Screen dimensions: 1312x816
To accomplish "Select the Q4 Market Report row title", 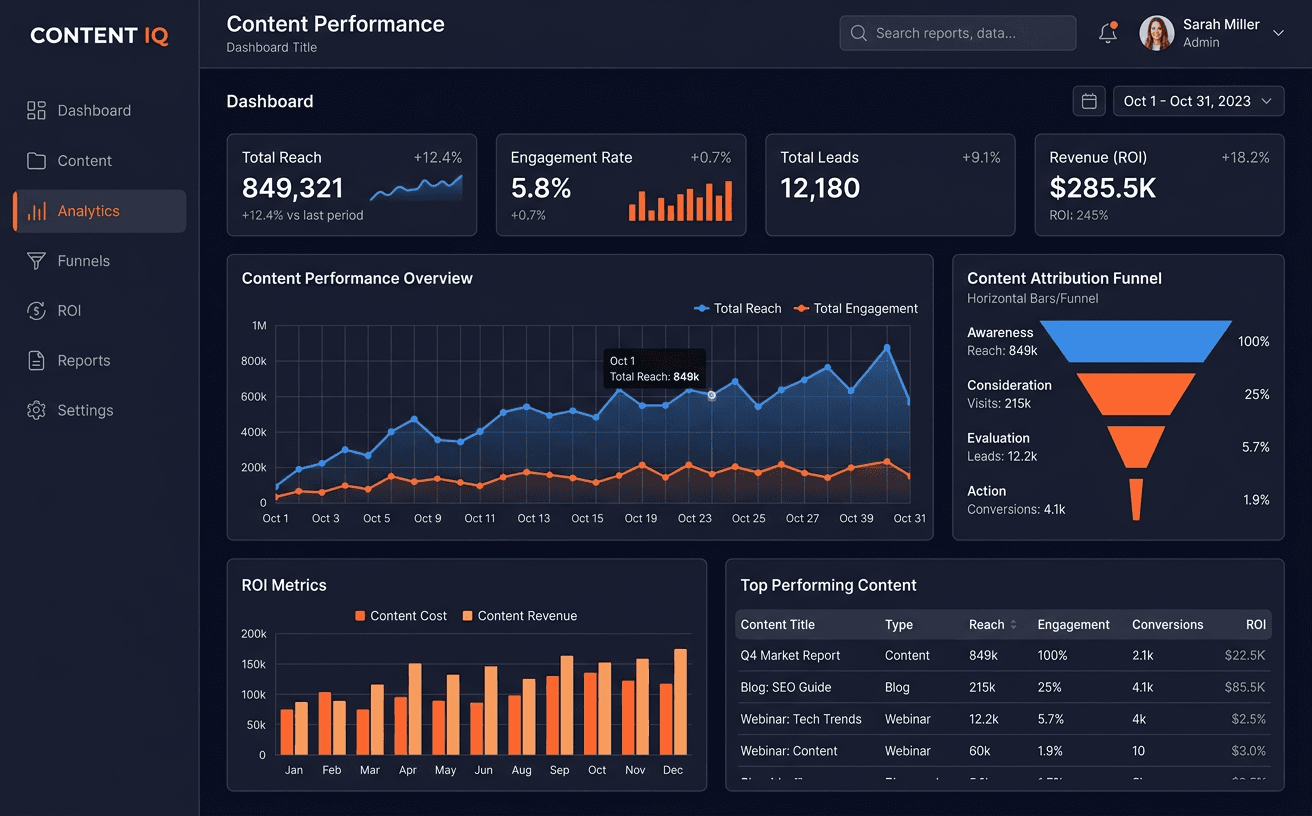I will tap(790, 656).
